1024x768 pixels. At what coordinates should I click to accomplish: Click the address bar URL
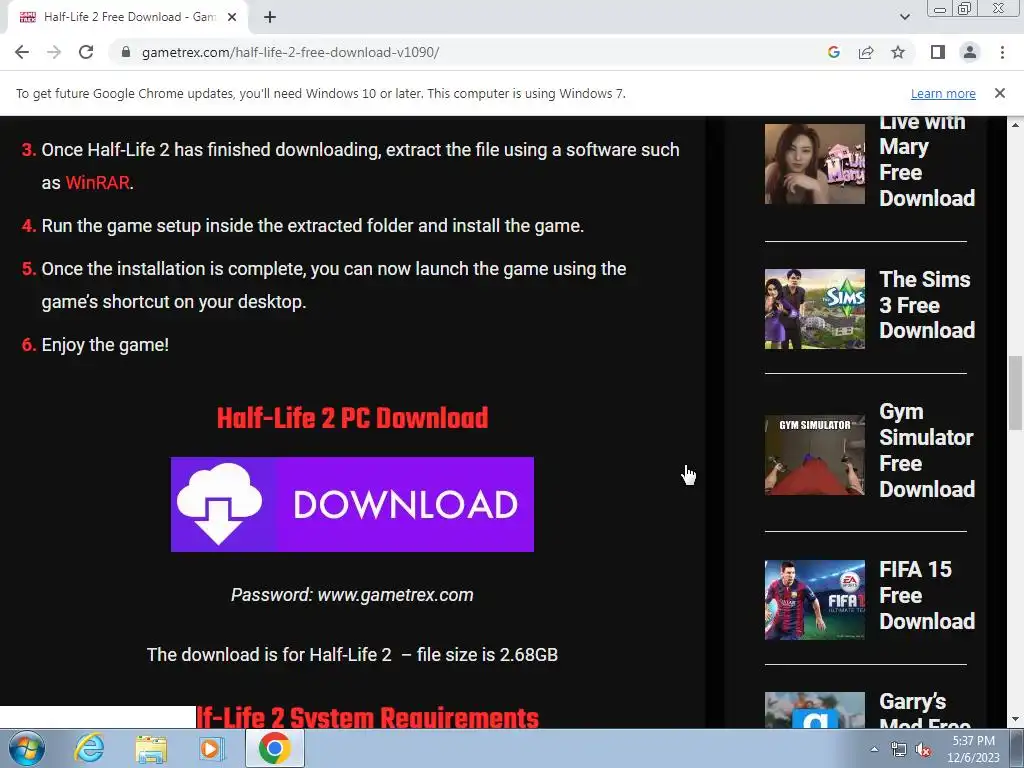tap(290, 52)
